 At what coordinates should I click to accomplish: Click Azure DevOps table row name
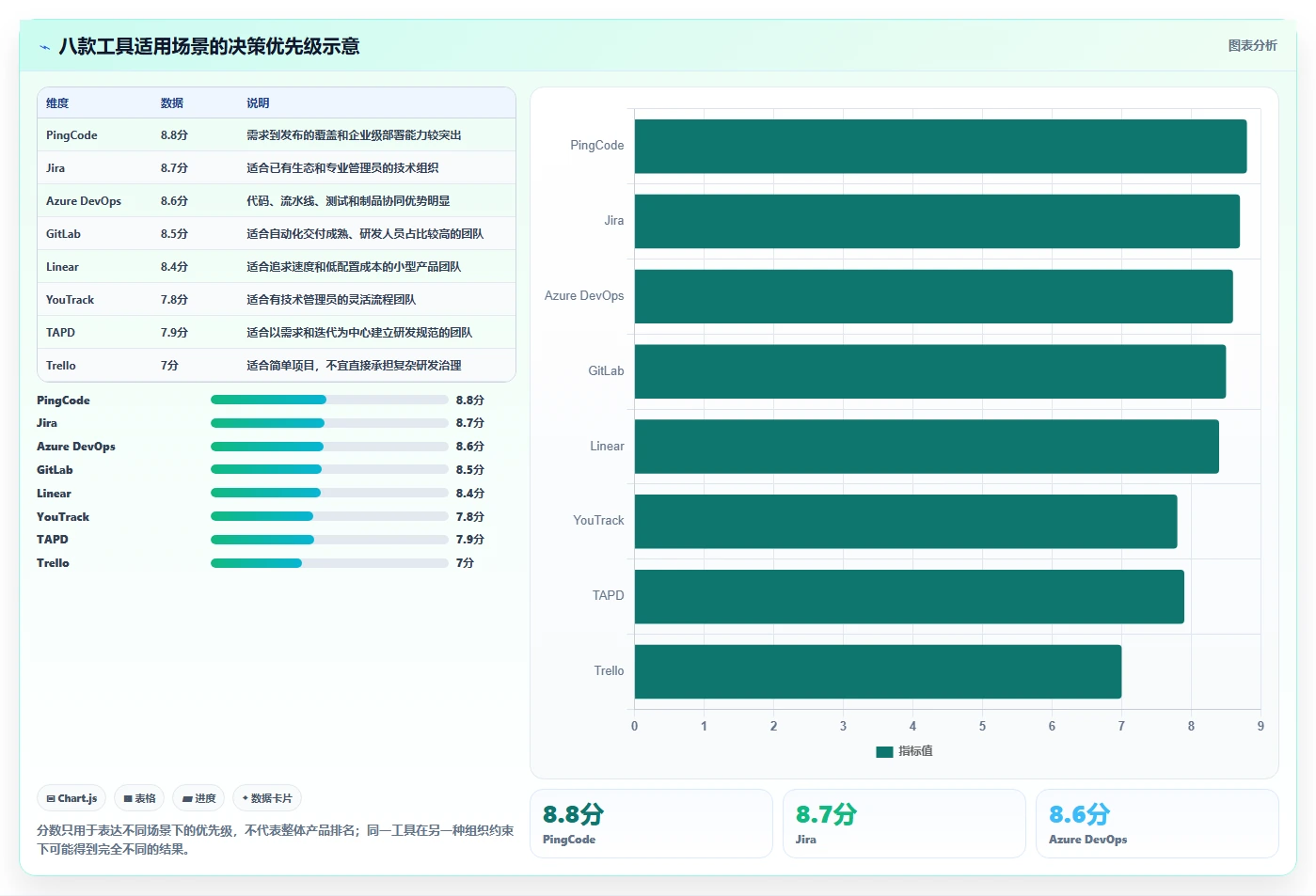[84, 201]
